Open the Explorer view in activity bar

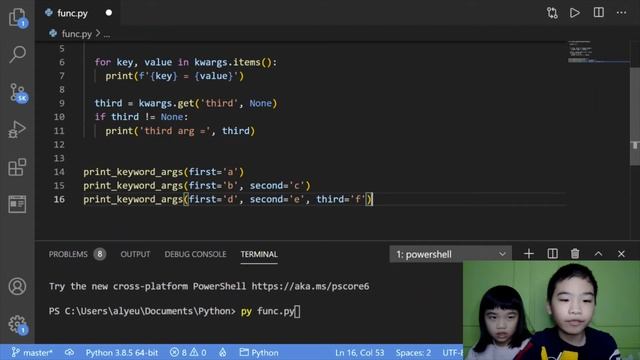tap(17, 17)
